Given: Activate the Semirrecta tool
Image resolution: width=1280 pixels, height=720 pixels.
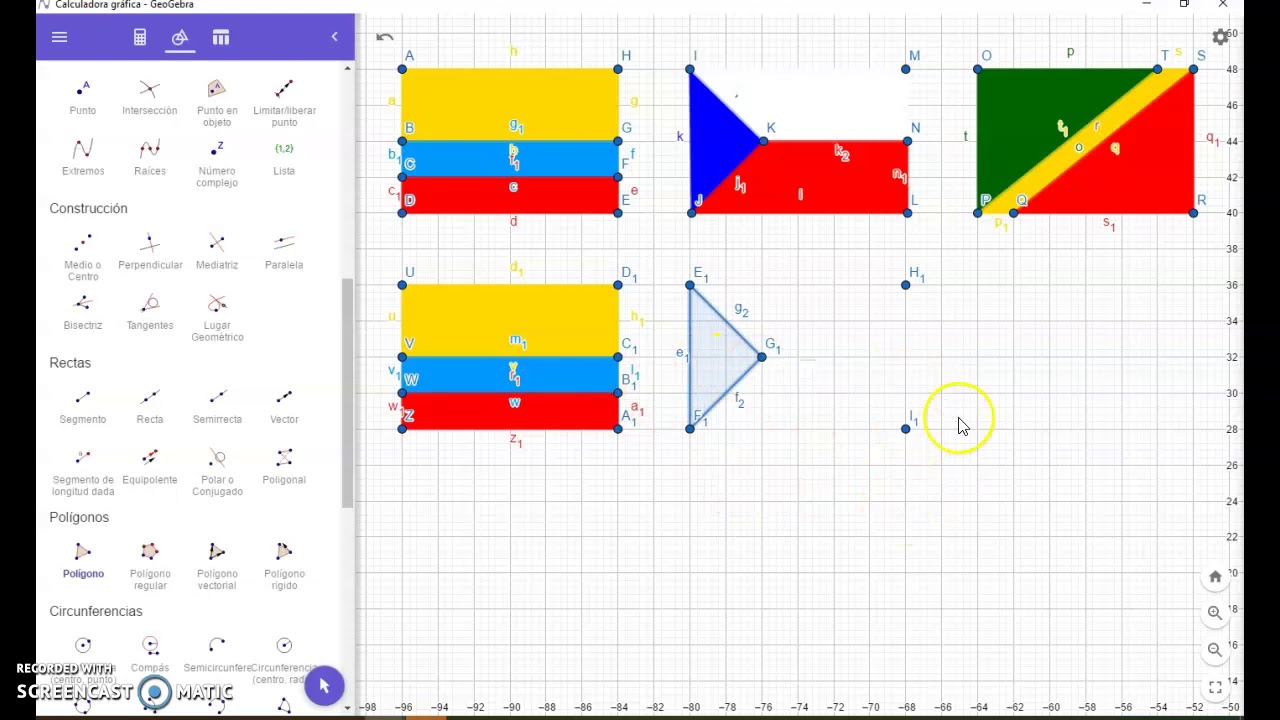Looking at the screenshot, I should click(x=217, y=406).
